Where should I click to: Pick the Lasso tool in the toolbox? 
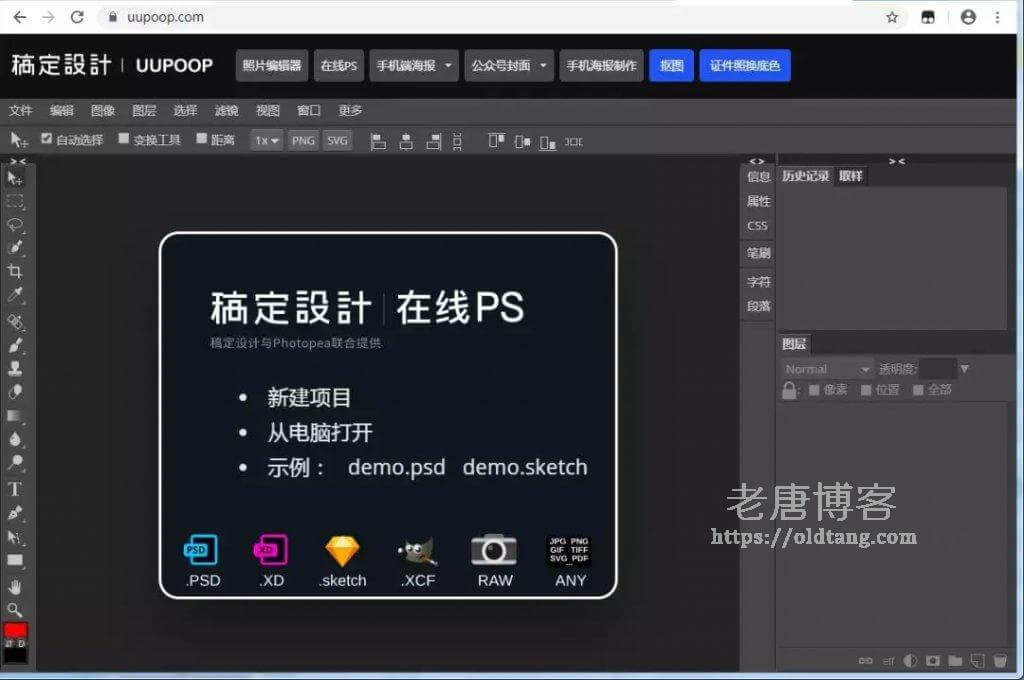[15, 224]
